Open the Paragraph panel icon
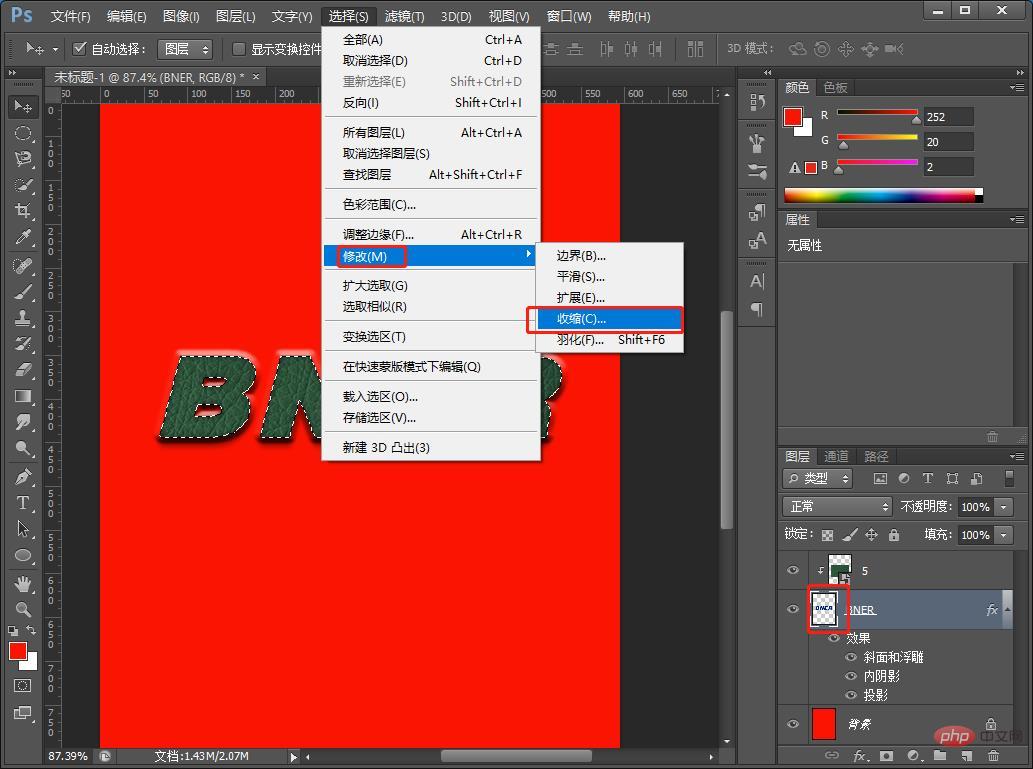The width and height of the screenshot is (1033, 769). [757, 309]
